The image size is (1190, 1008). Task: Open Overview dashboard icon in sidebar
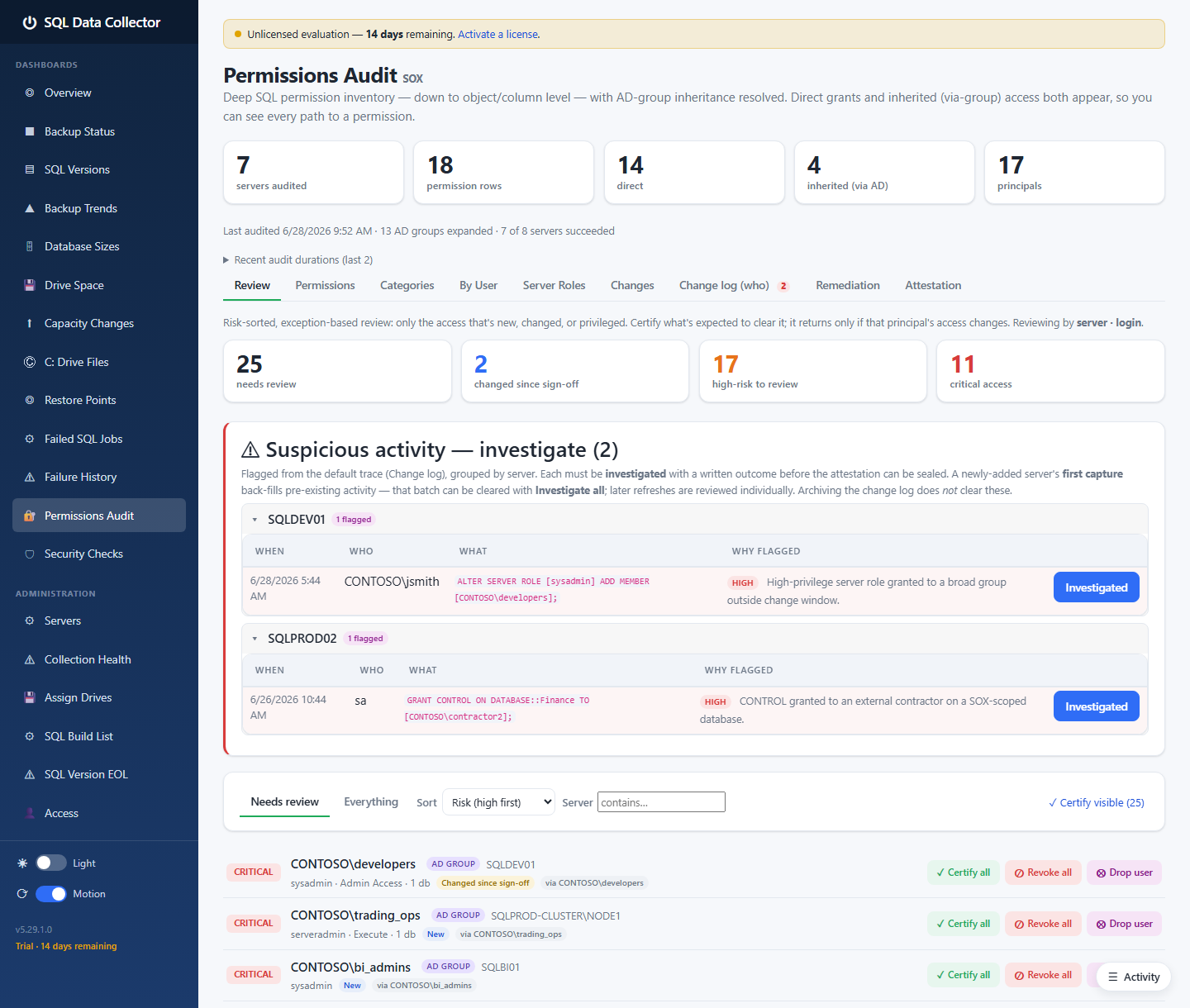(30, 93)
